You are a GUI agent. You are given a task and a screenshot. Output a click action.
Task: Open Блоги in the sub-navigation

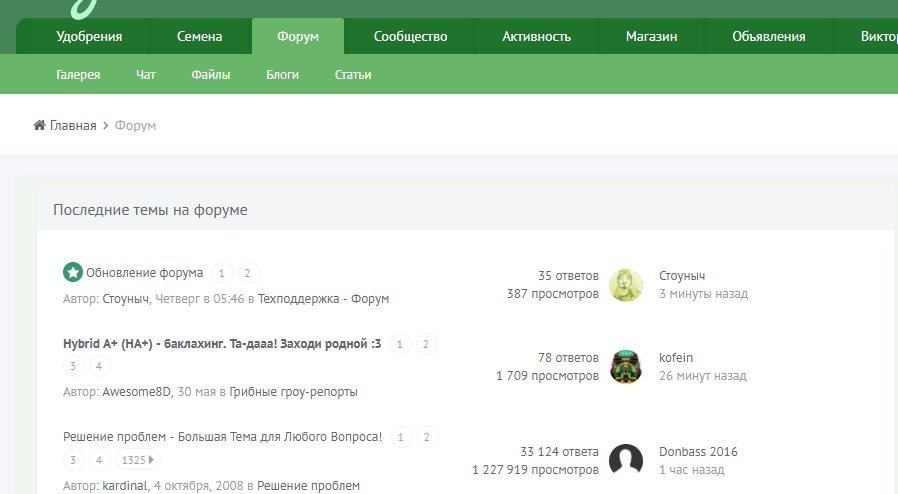(x=282, y=74)
